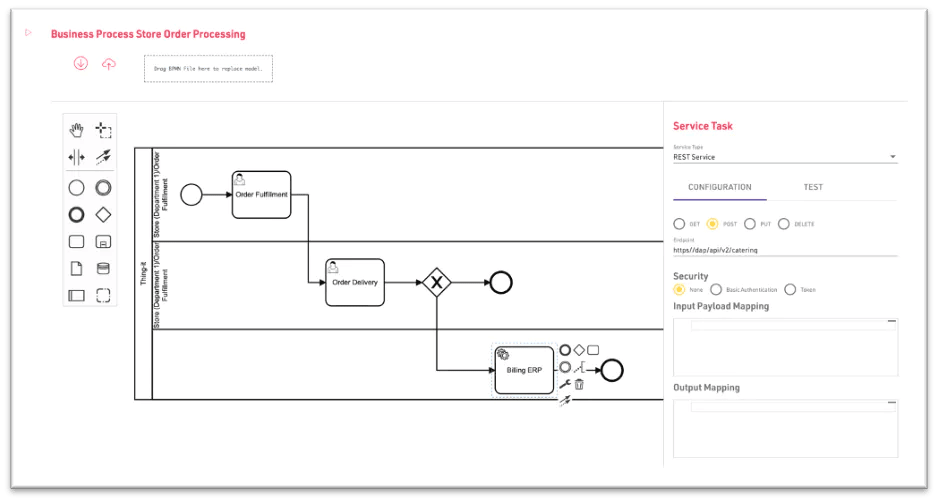Select the POST method radio button
Viewport: 938px width, 502px height.
tap(712, 224)
